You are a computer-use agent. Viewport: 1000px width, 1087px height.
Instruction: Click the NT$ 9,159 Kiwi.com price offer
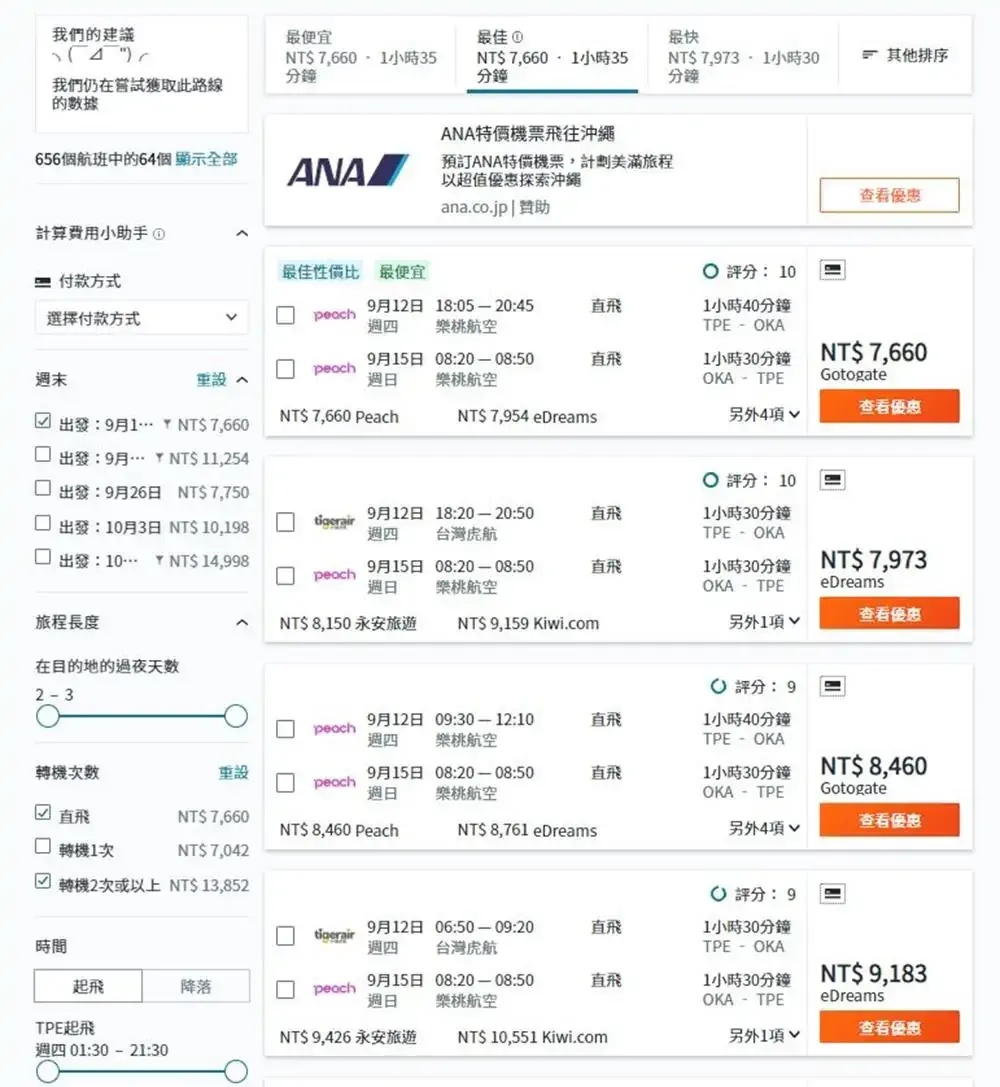tap(528, 624)
